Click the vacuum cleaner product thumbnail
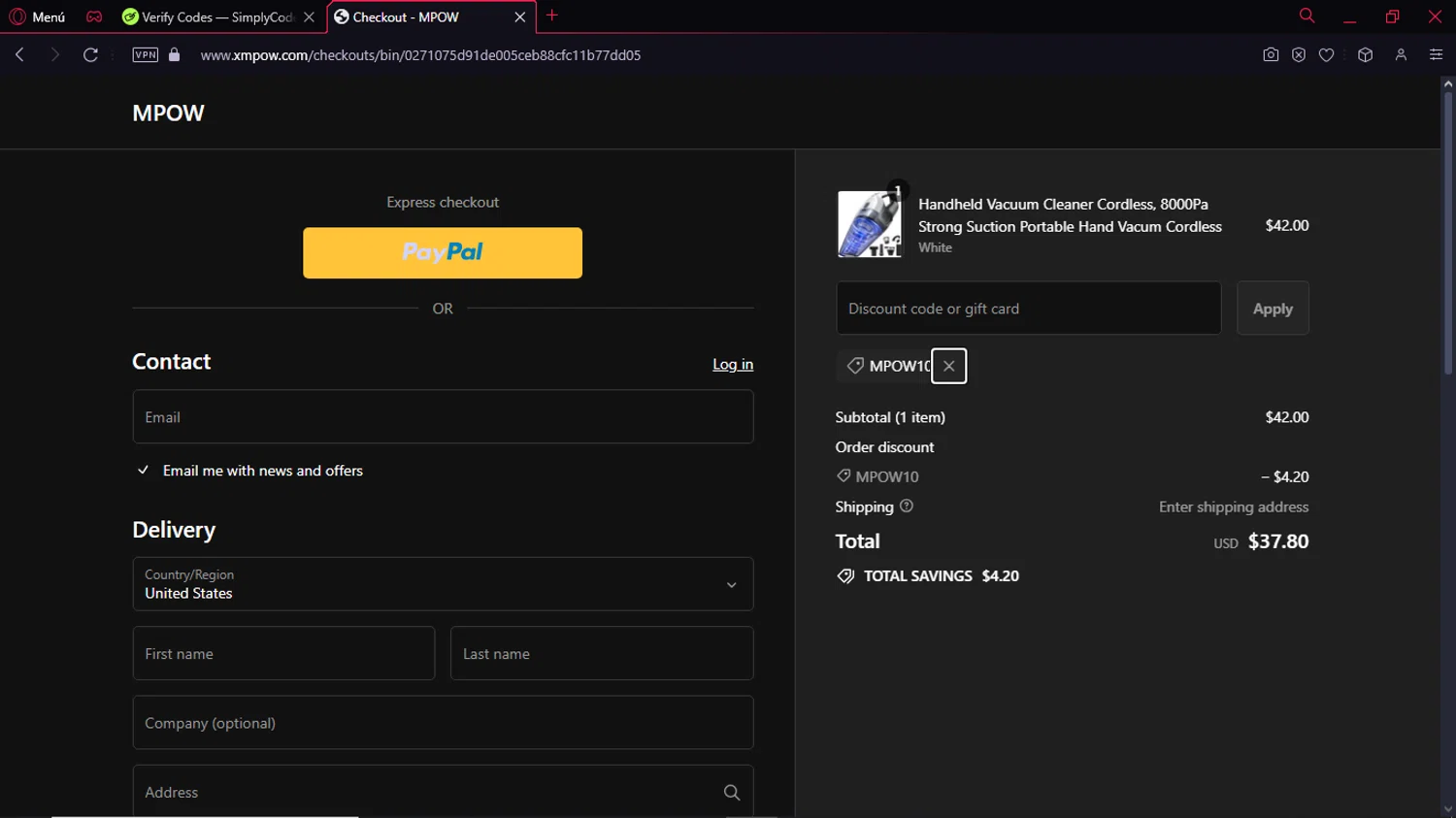This screenshot has width=1456, height=818. 870,224
